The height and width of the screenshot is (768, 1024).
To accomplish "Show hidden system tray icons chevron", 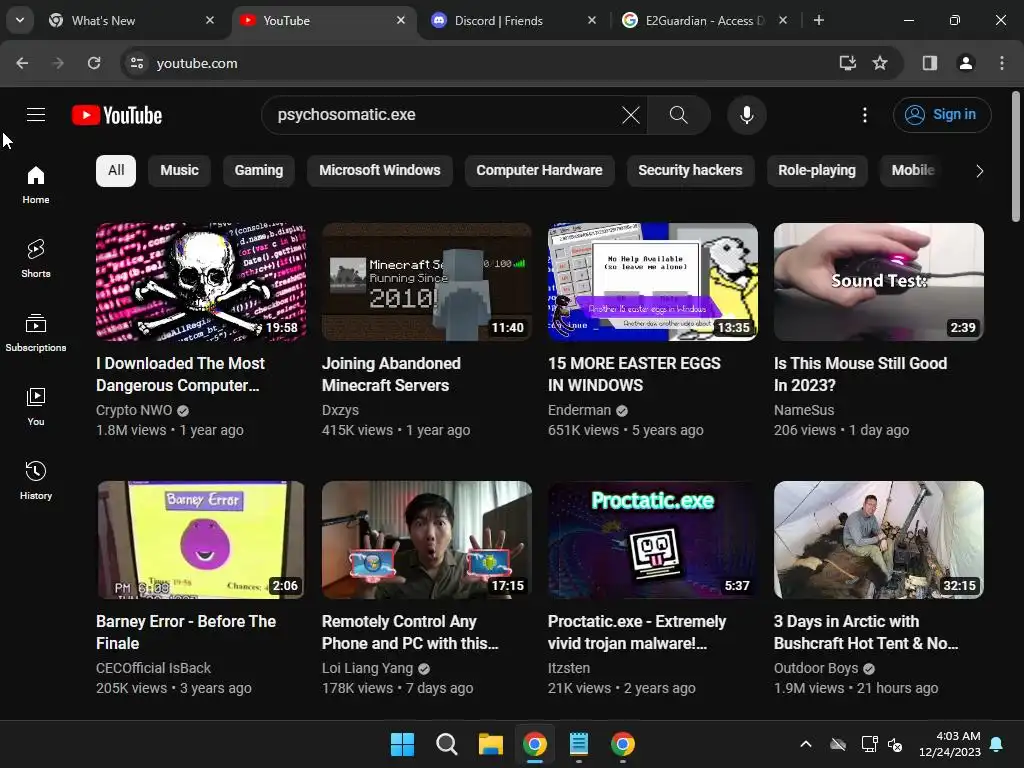I will pyautogui.click(x=806, y=744).
